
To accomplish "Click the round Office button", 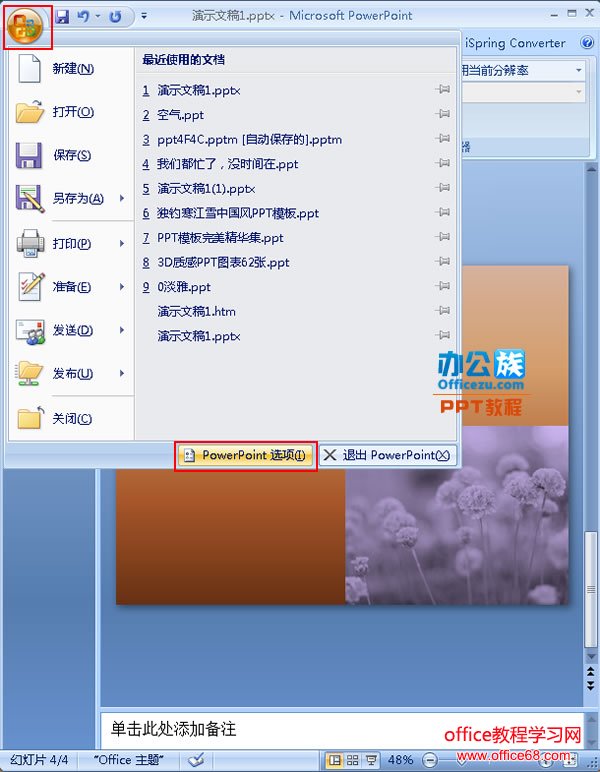I will coord(27,27).
